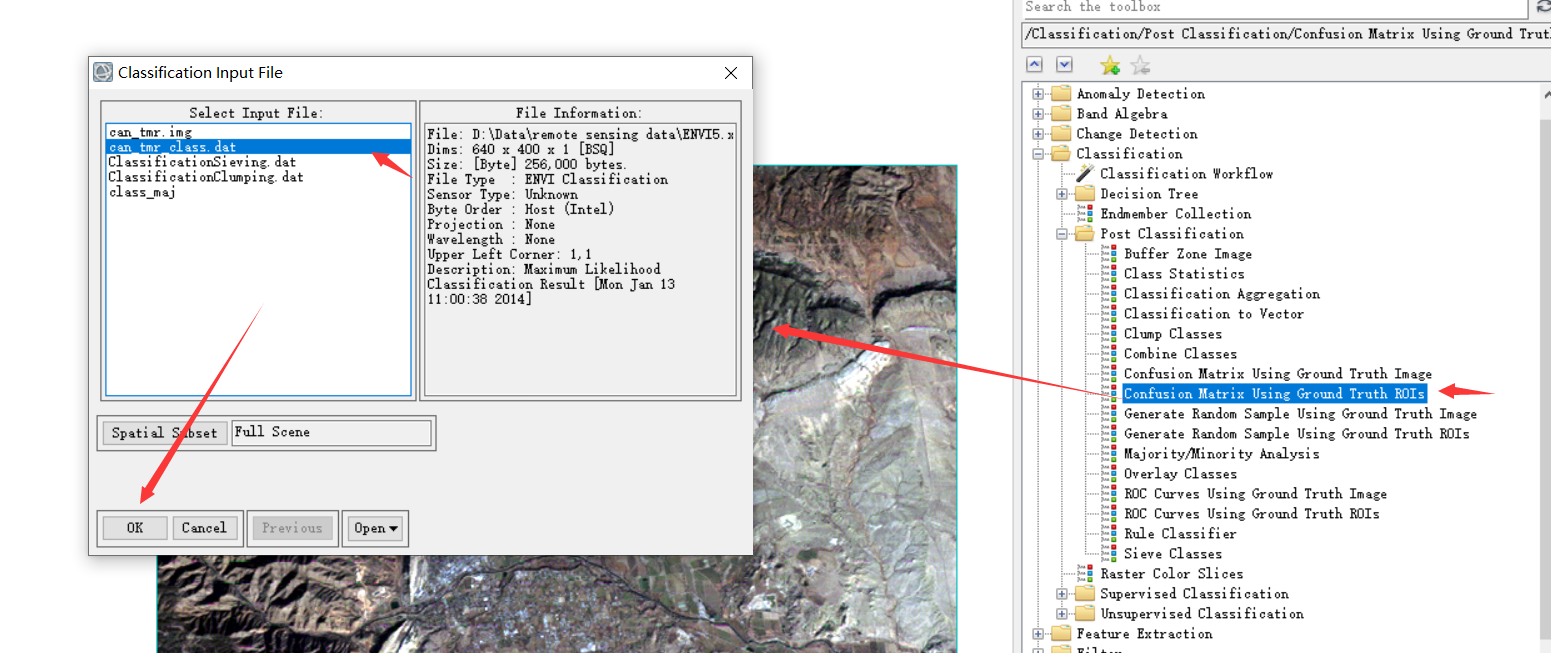Screen dimensions: 1551x653
Task: Select can_tmr.img in the input file list
Action: (150, 132)
